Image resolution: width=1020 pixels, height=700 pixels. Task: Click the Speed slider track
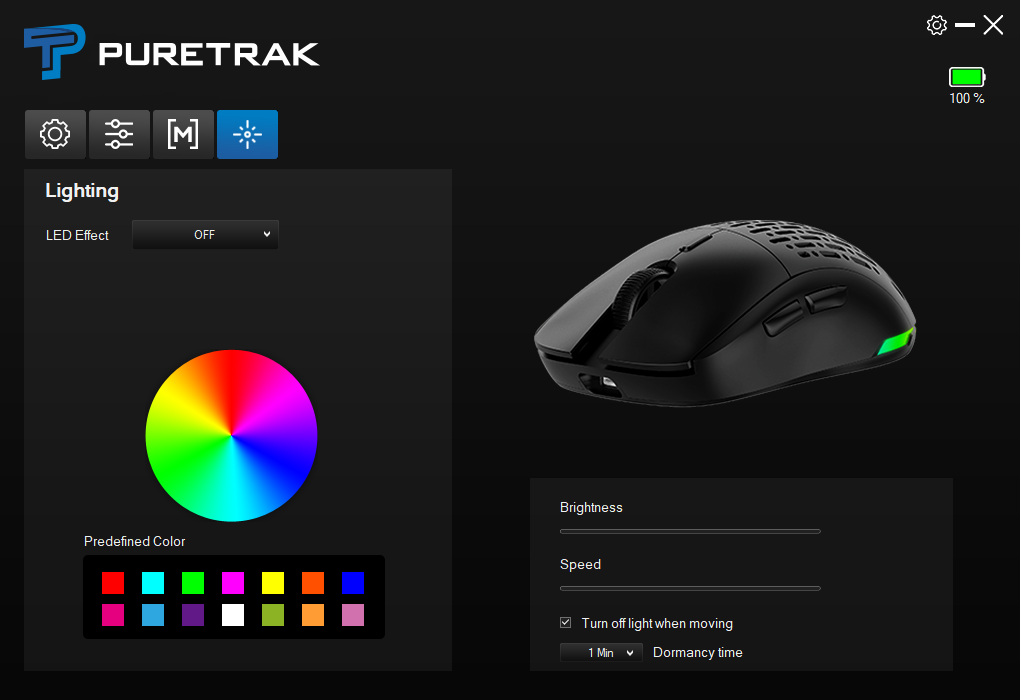point(690,588)
